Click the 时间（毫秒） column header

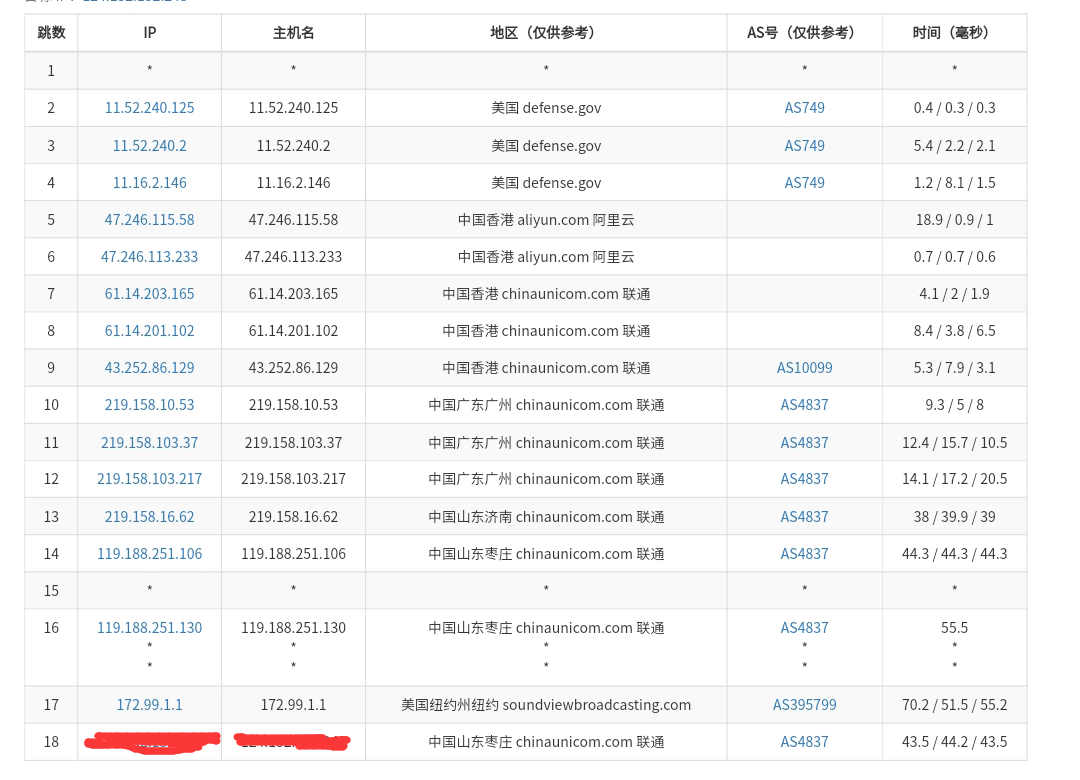(x=955, y=33)
